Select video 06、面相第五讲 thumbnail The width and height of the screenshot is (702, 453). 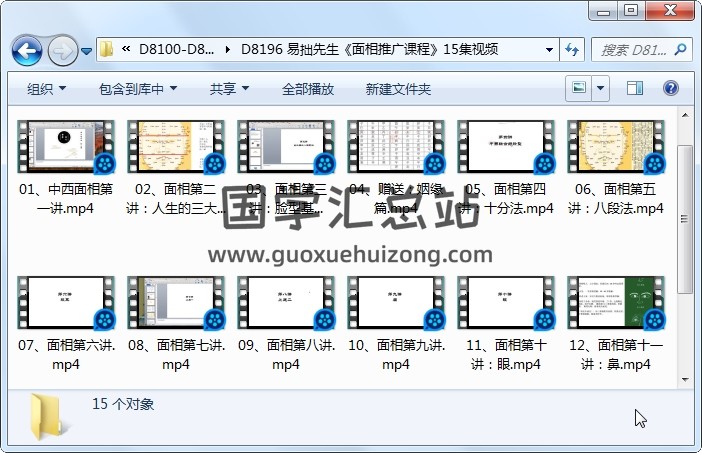pyautogui.click(x=616, y=147)
